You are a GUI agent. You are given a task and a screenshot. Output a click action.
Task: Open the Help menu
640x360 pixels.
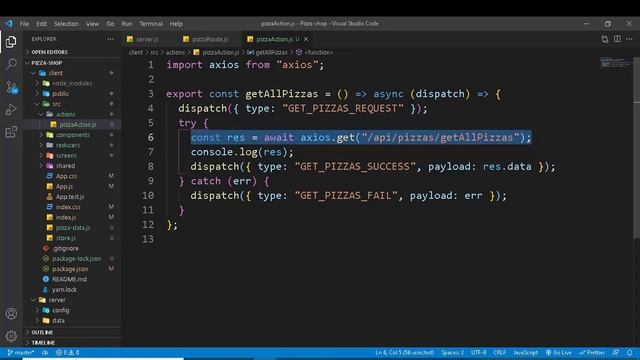coord(176,24)
